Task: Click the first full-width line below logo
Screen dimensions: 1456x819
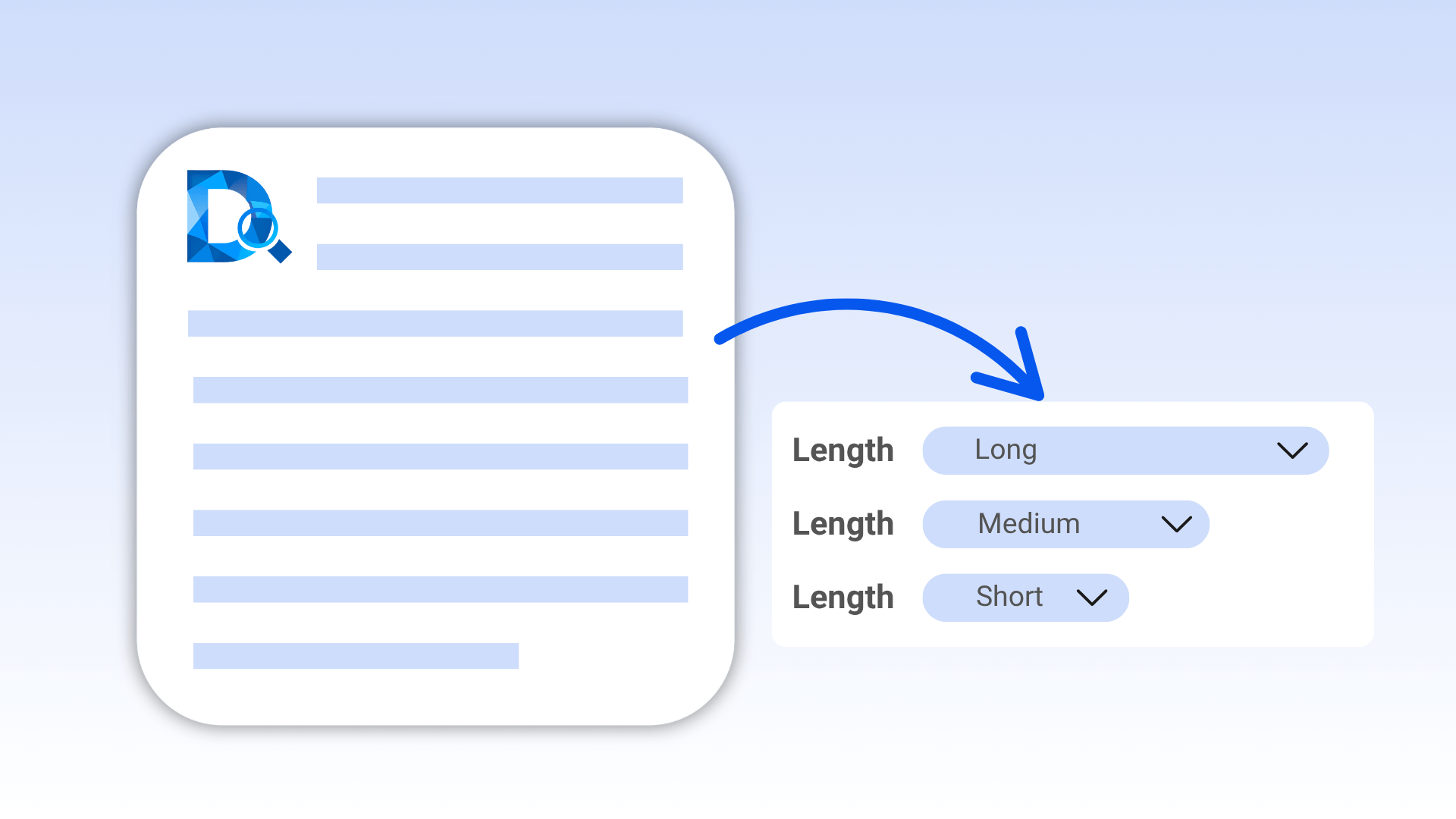Action: 435,323
